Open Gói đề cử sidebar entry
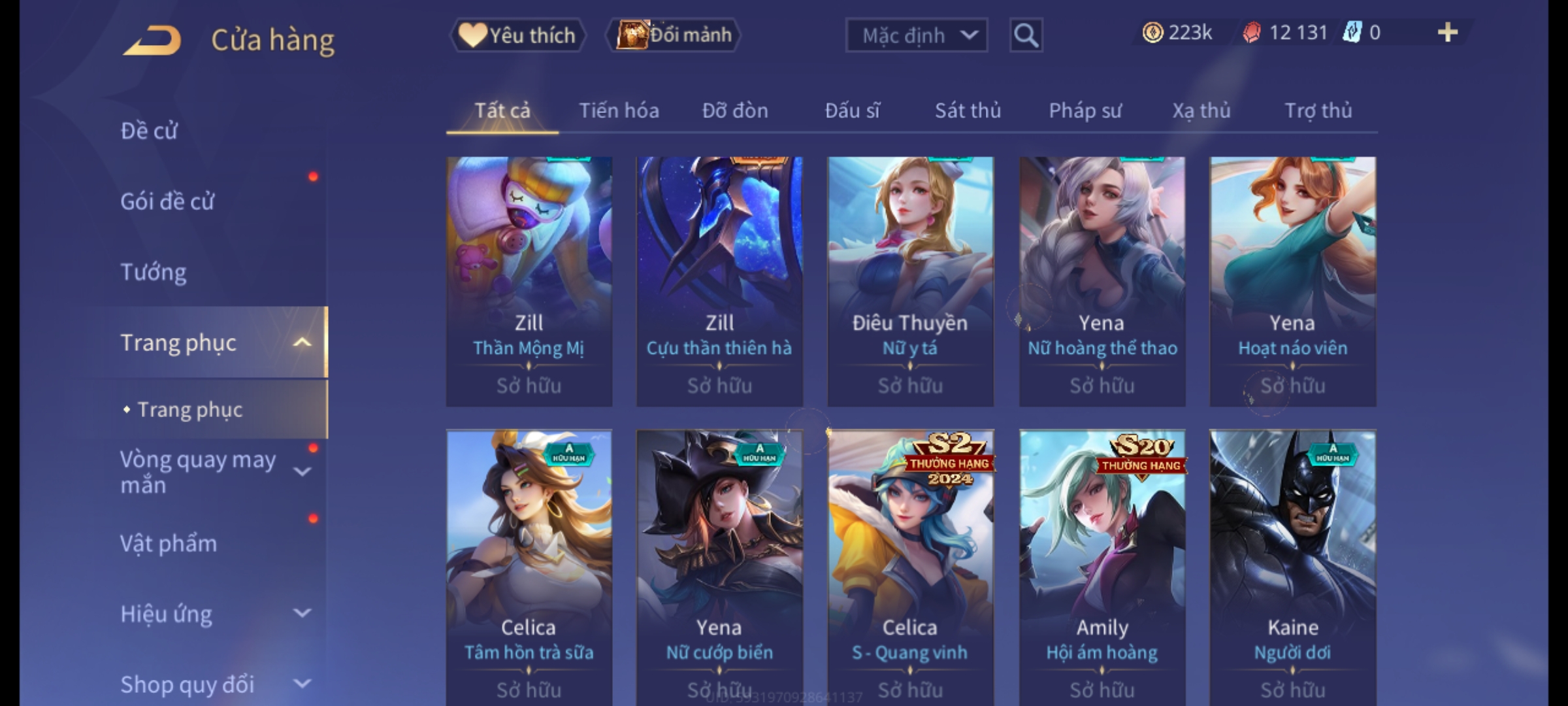Image resolution: width=1568 pixels, height=706 pixels. point(167,201)
